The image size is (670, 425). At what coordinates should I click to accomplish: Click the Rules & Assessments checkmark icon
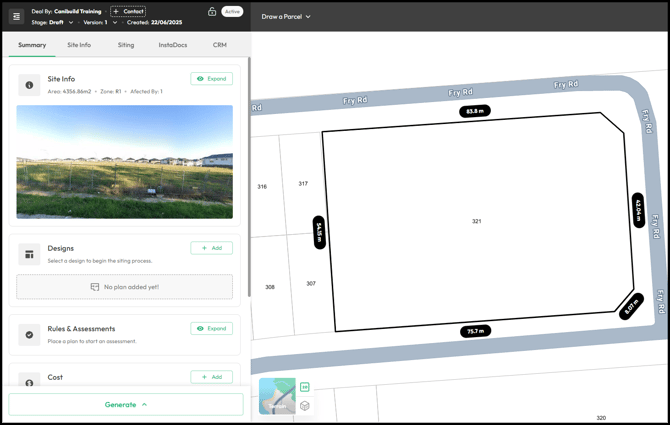(29, 335)
